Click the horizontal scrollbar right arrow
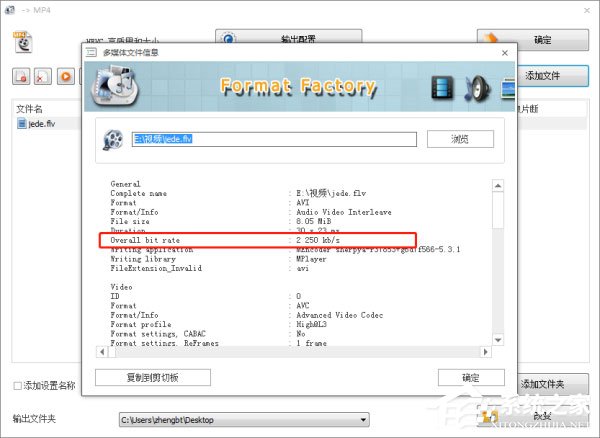The height and width of the screenshot is (438, 600). [x=486, y=352]
